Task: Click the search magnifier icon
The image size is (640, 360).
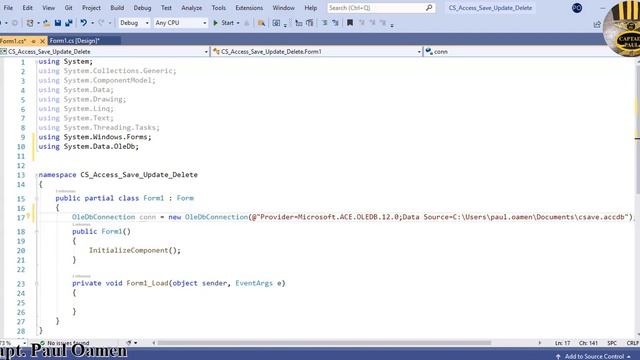Action: (x=429, y=8)
